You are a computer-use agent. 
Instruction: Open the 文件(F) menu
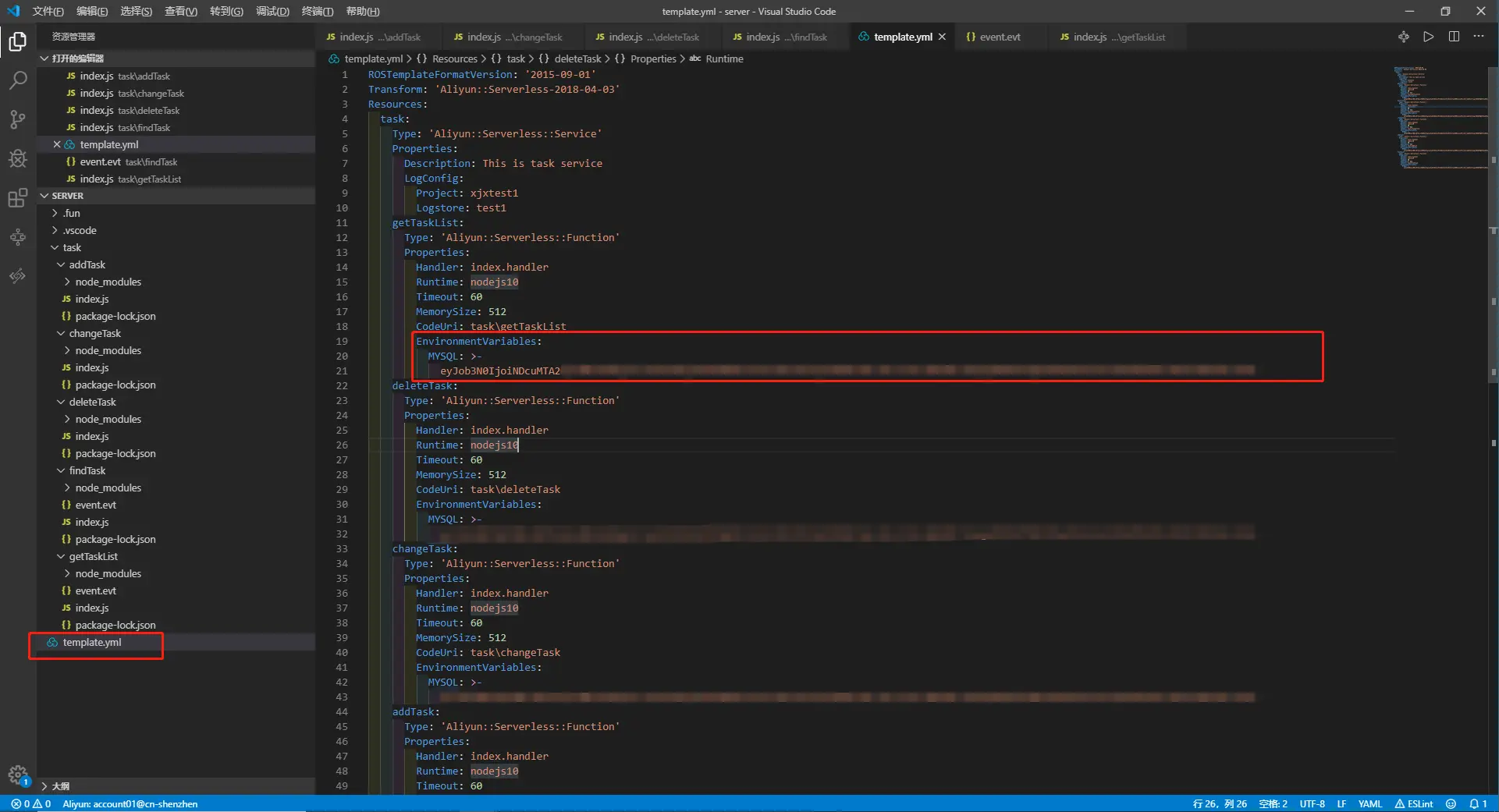[48, 11]
